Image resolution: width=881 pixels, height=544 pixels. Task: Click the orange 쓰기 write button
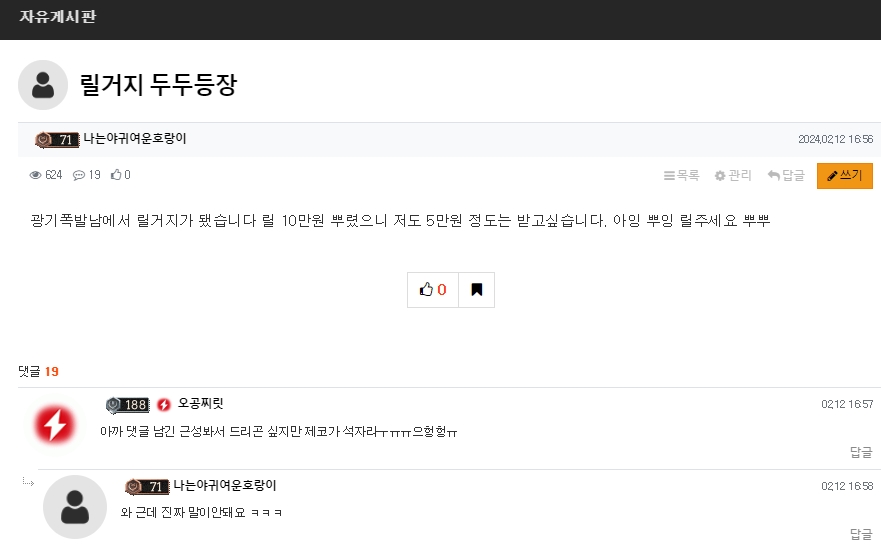click(844, 176)
